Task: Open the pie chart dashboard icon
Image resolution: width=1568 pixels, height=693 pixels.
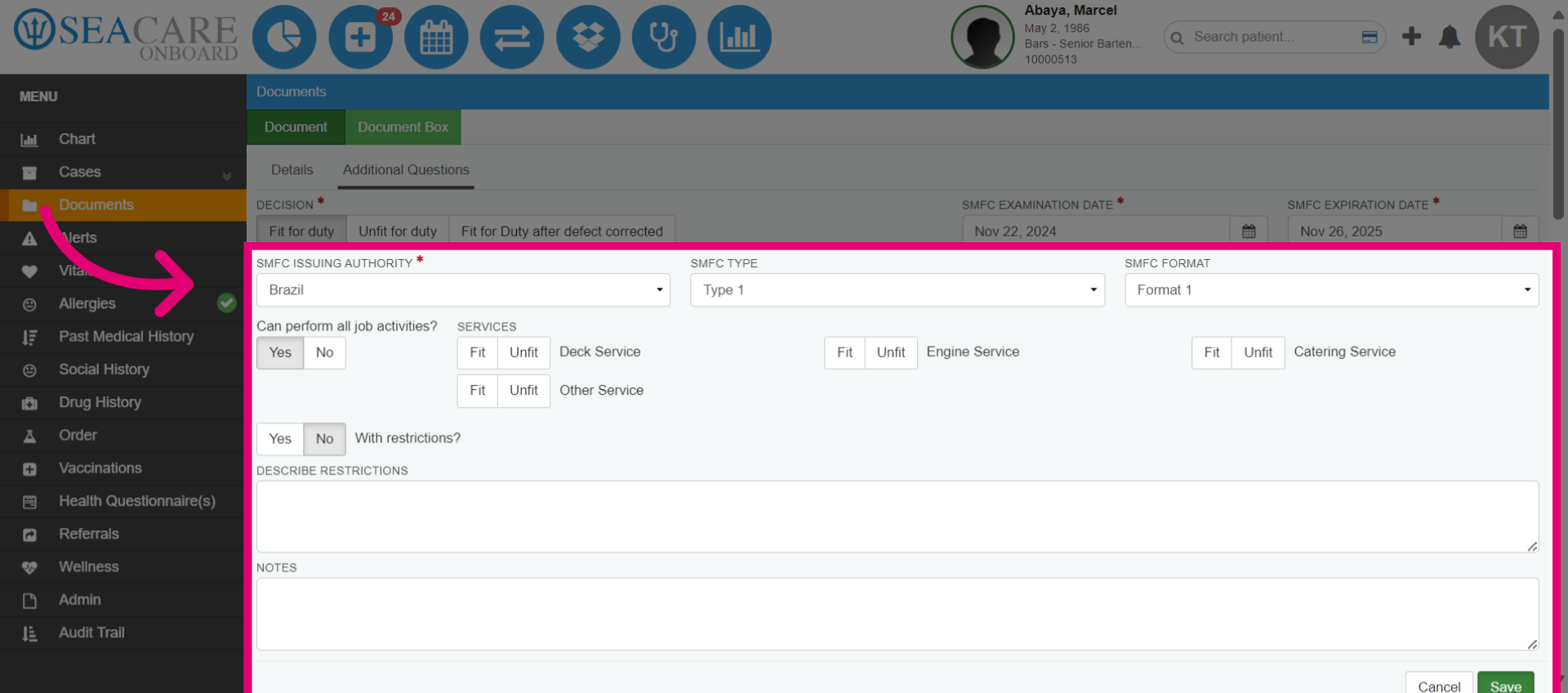Action: [x=284, y=37]
